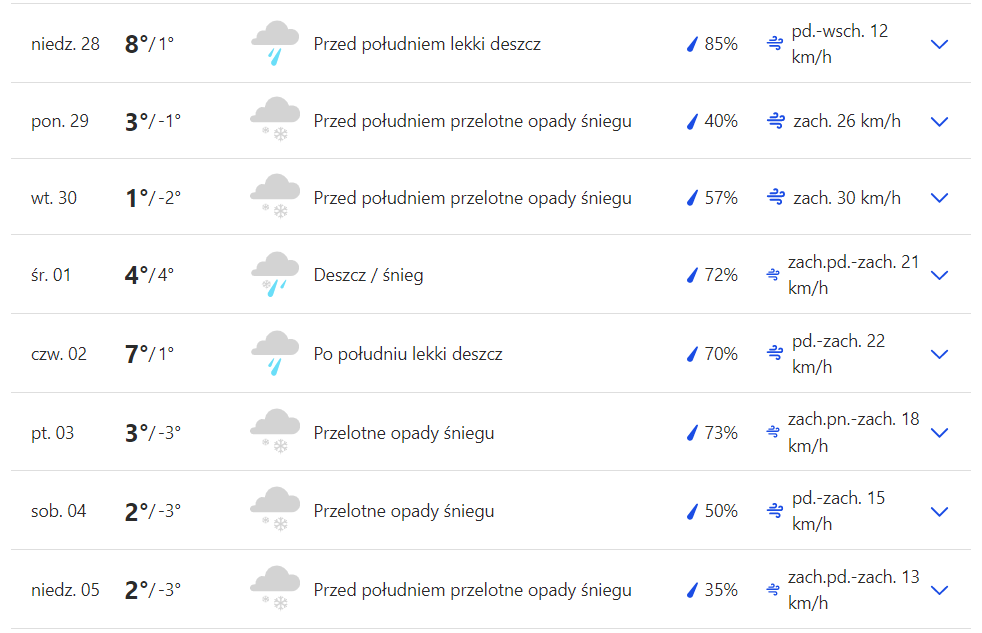
Task: Click the 2°/-3° temperature for sob. 04
Action: [153, 511]
